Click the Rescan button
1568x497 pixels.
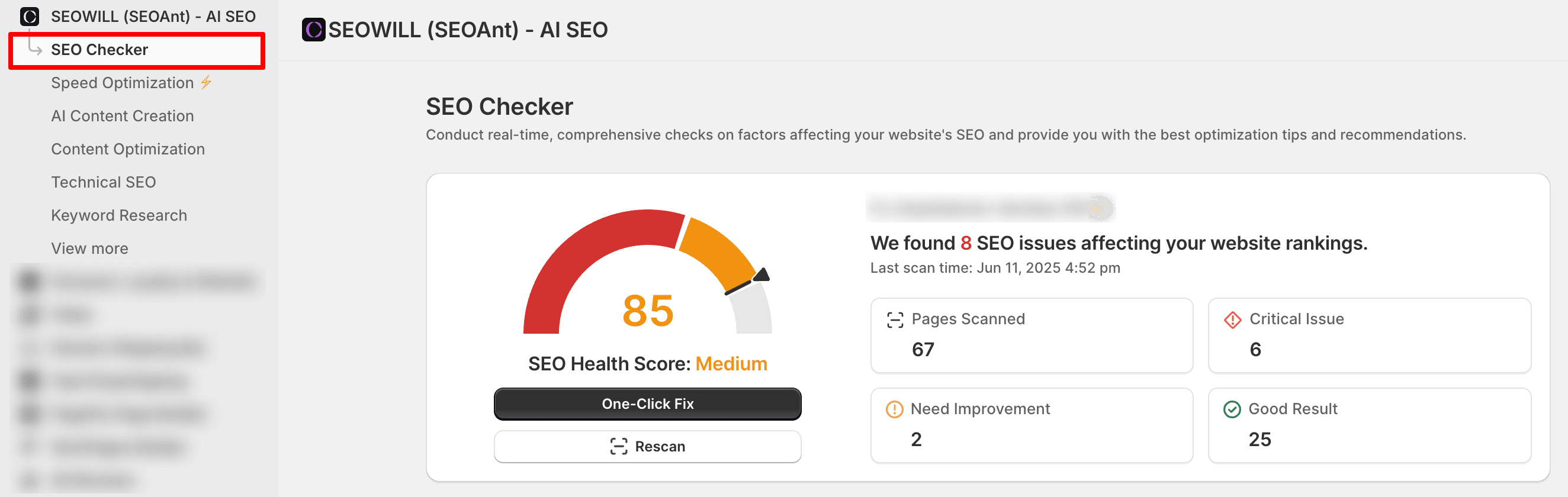[647, 447]
